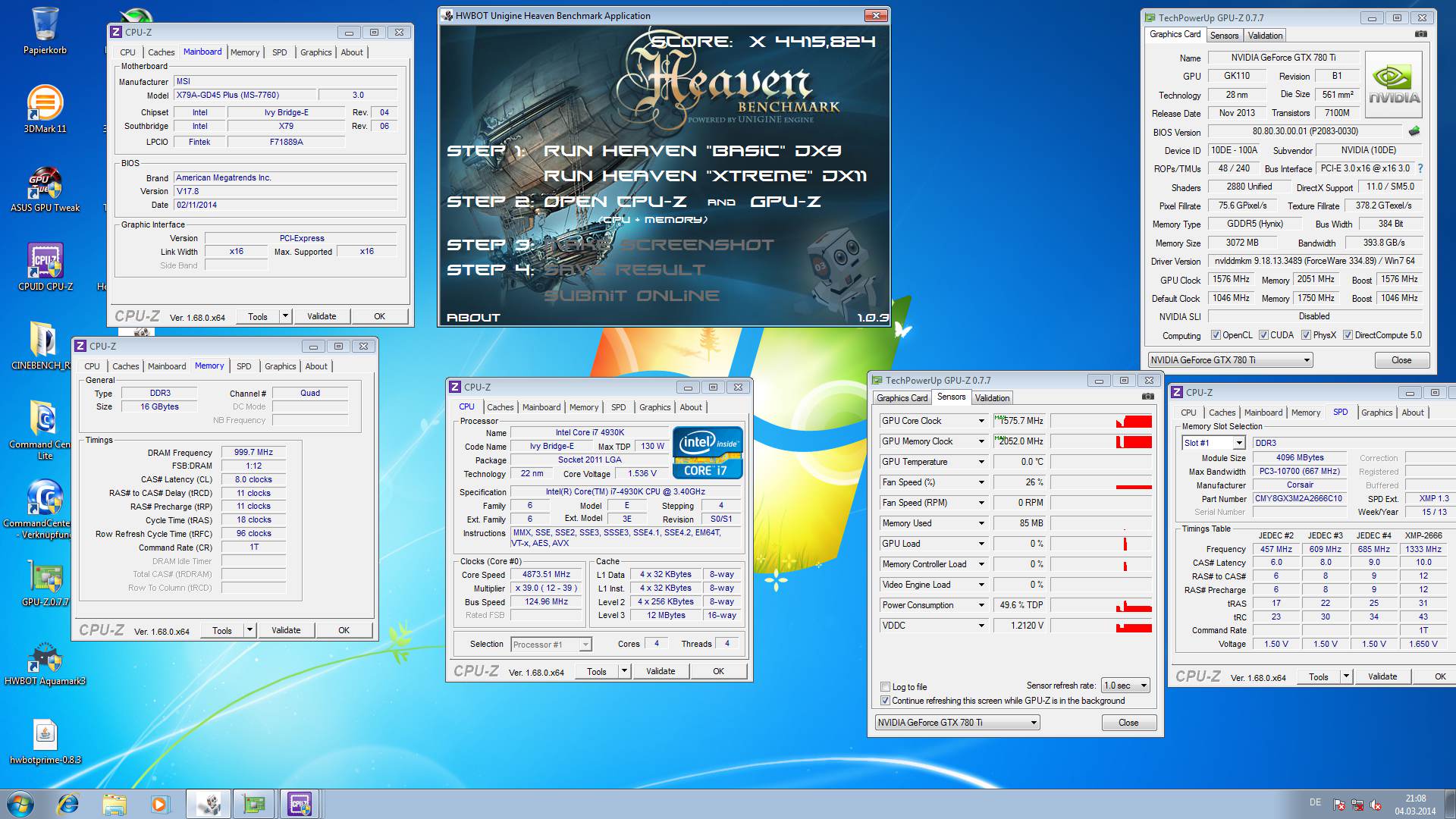Click the Windows Start orb
Viewport: 1456px width, 819px height.
tap(20, 804)
